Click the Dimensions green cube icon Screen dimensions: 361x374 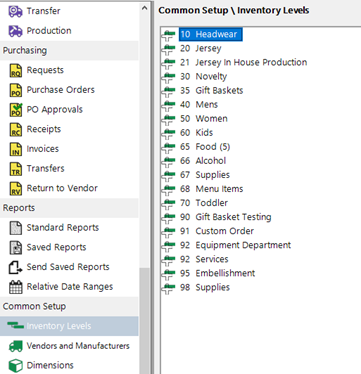(15, 365)
